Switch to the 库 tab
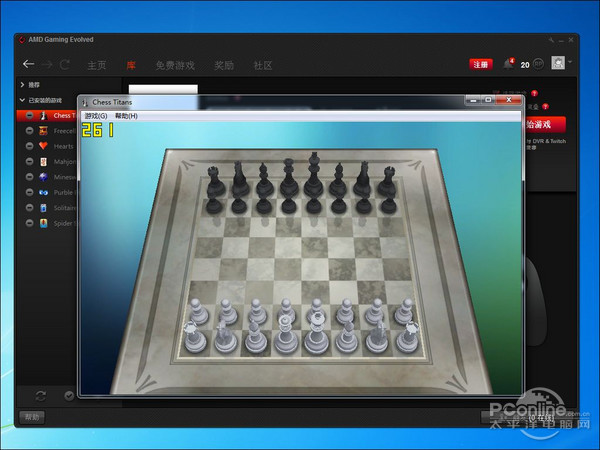The image size is (600, 450). (x=131, y=65)
